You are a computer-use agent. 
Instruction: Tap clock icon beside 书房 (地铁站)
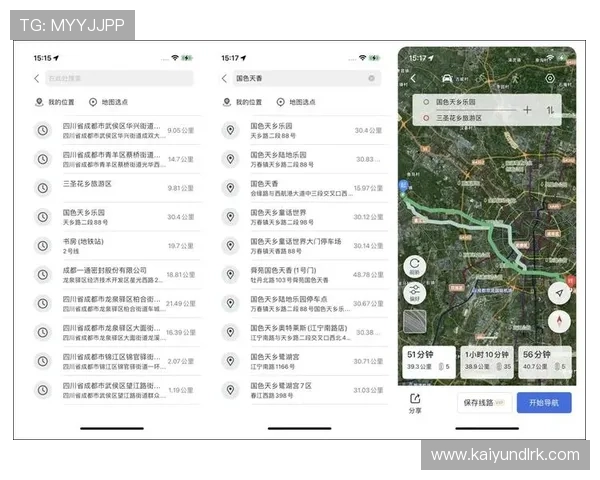point(43,246)
